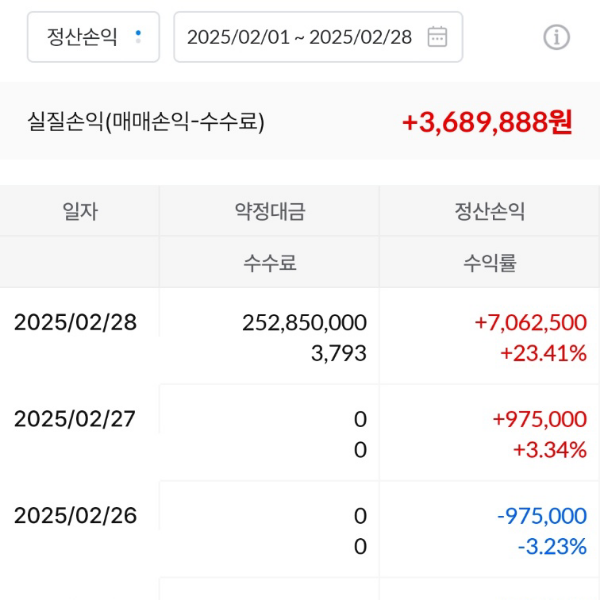Select the -3.23% return rate
The height and width of the screenshot is (600, 600).
(551, 547)
